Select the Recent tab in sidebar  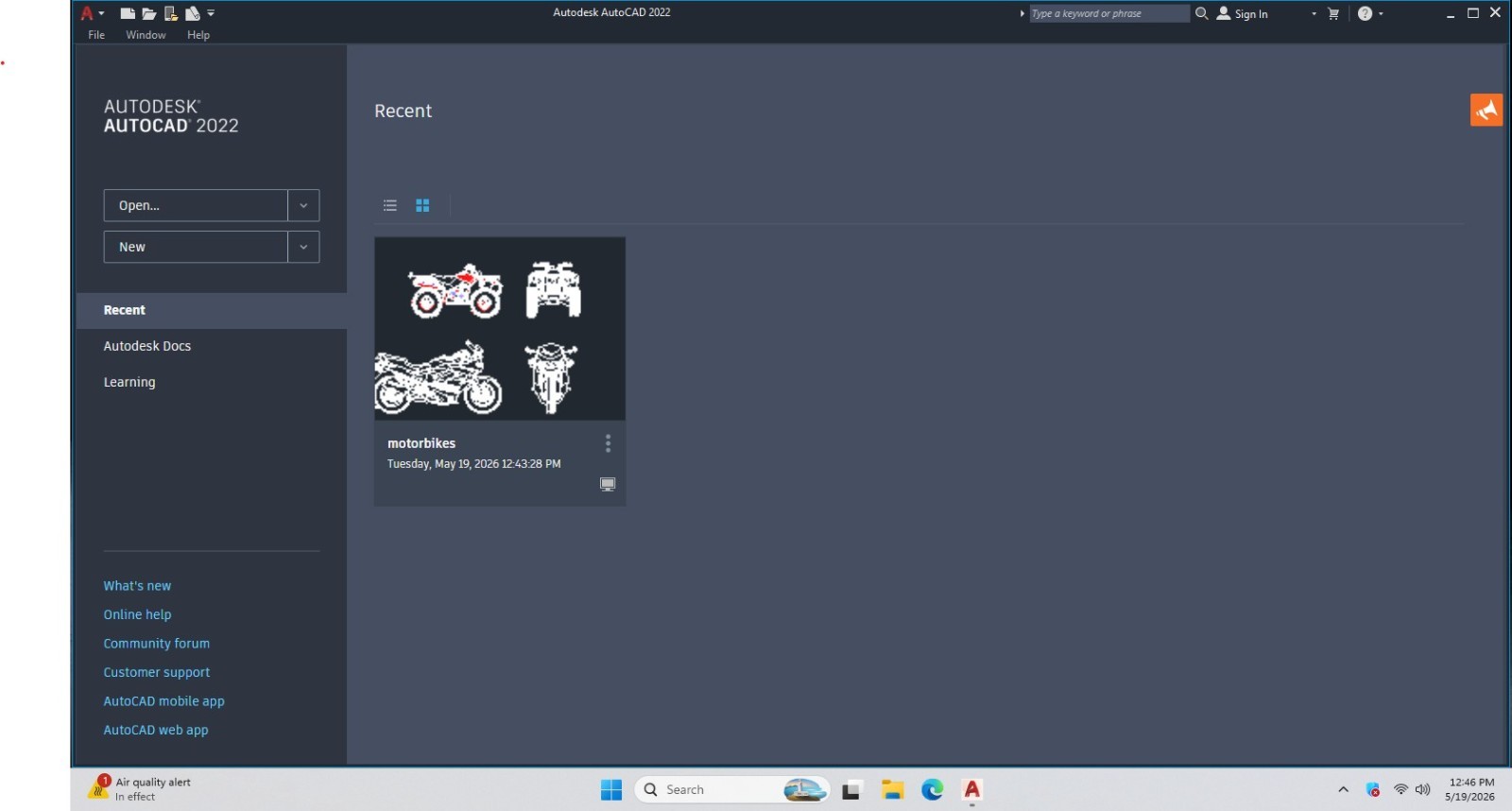click(212, 310)
